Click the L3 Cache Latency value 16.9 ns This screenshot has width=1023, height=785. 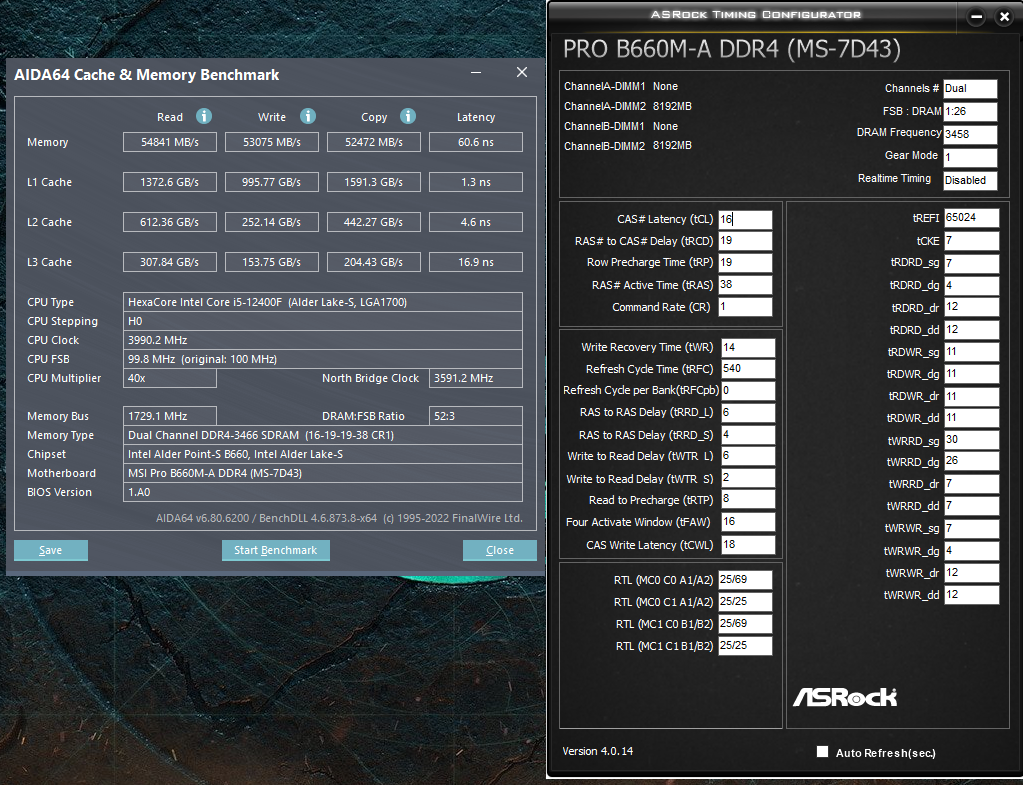click(x=476, y=262)
